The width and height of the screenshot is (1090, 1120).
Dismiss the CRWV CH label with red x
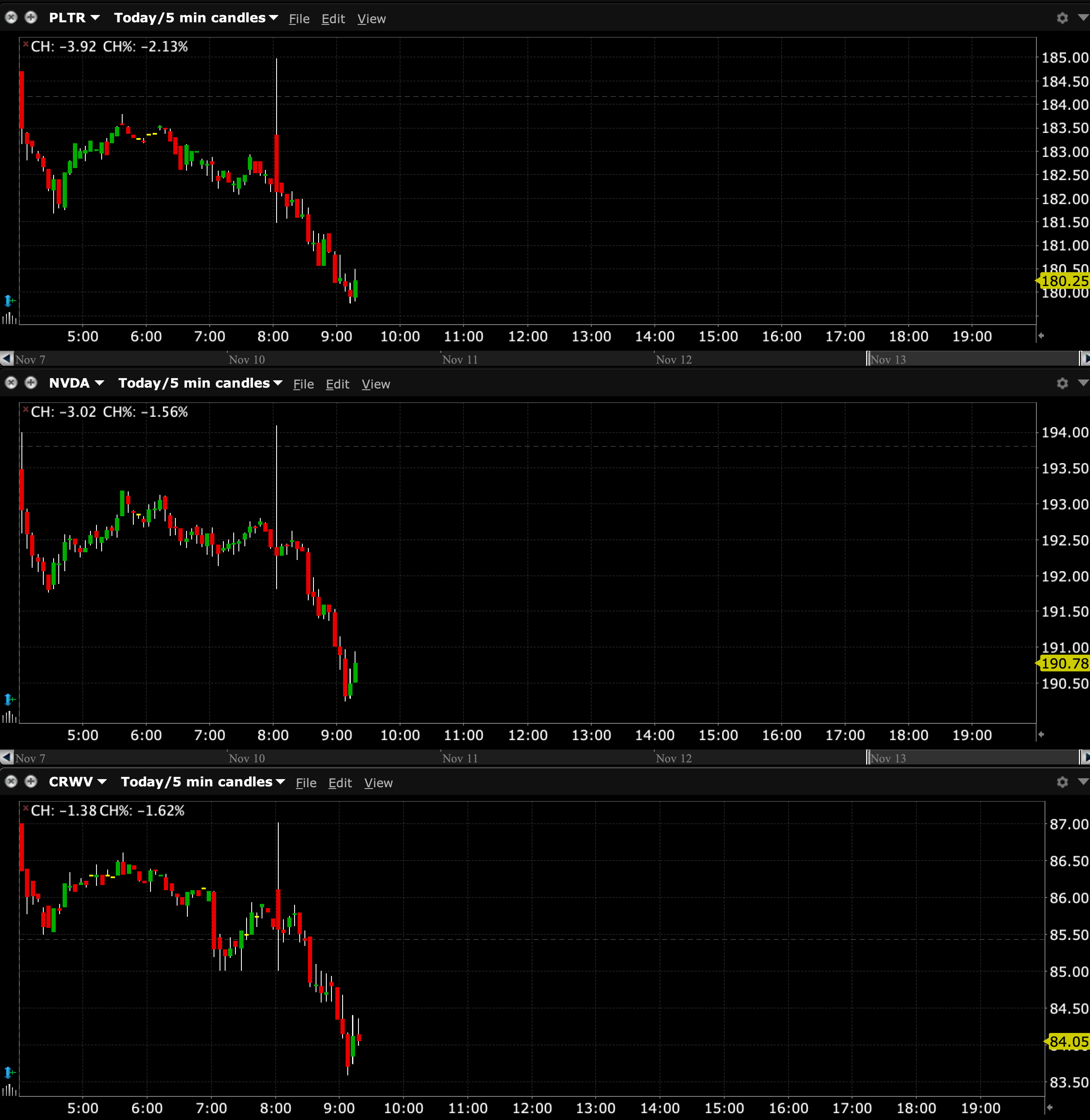[x=25, y=808]
